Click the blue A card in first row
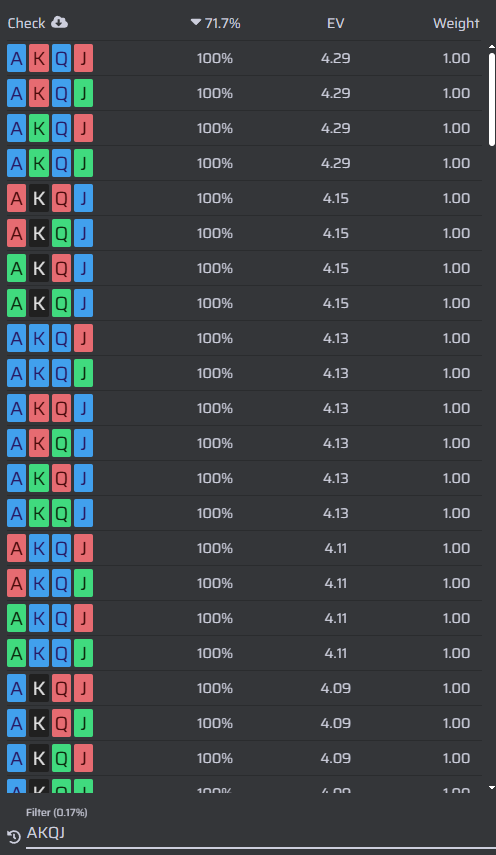 click(x=16, y=58)
